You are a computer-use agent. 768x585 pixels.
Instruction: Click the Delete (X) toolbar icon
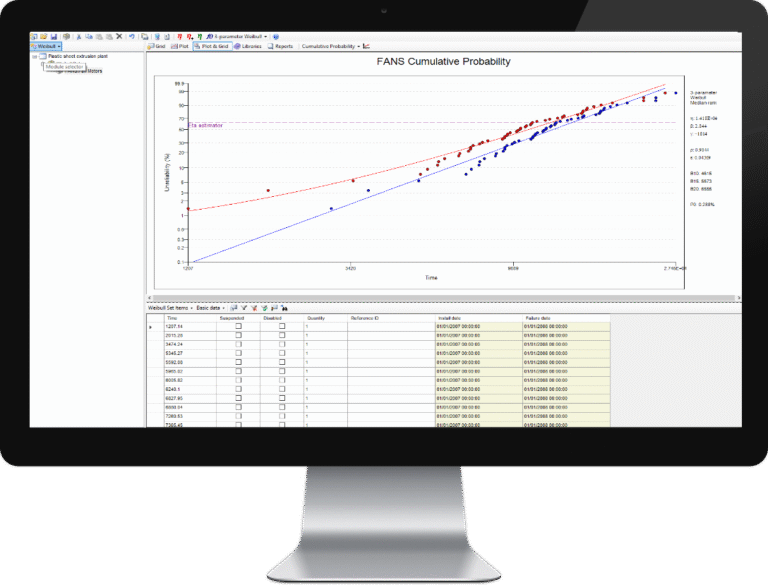pyautogui.click(x=119, y=36)
